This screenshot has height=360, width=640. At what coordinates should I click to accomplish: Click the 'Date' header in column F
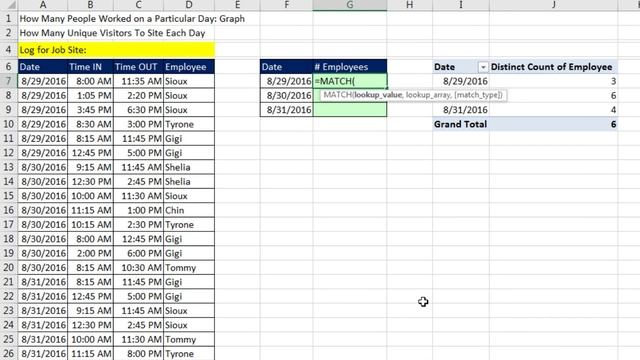(287, 67)
